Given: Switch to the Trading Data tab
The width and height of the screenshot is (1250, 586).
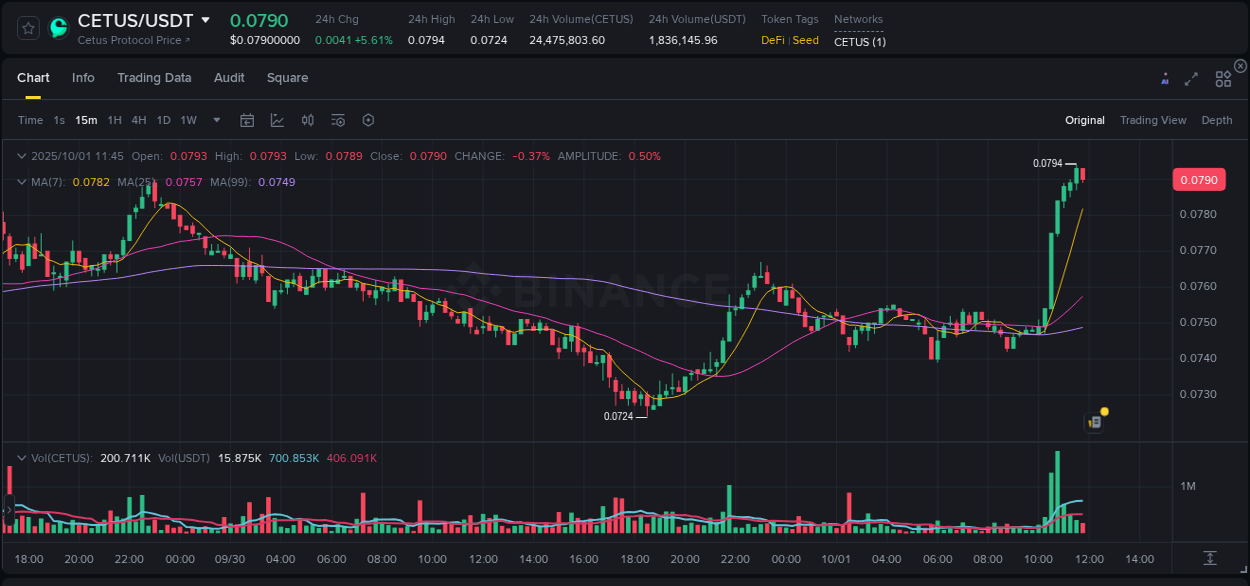Looking at the screenshot, I should [x=155, y=78].
